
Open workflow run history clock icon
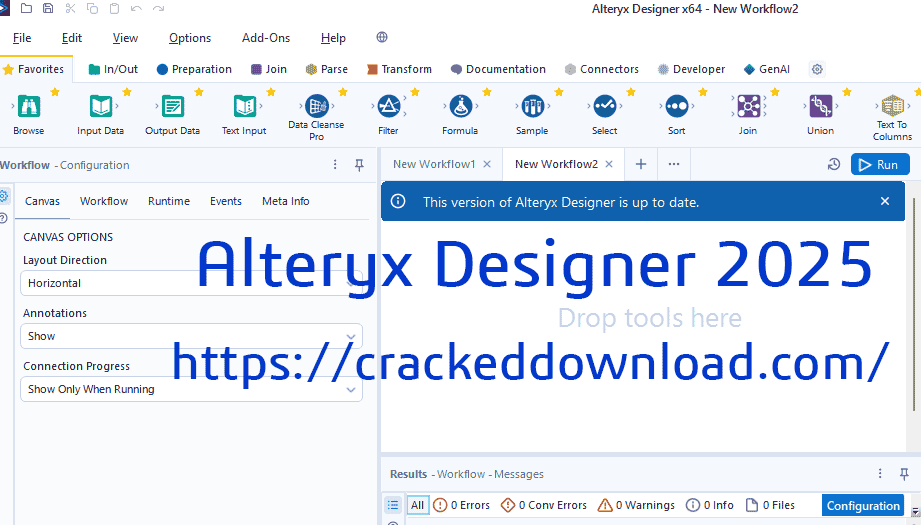click(835, 165)
